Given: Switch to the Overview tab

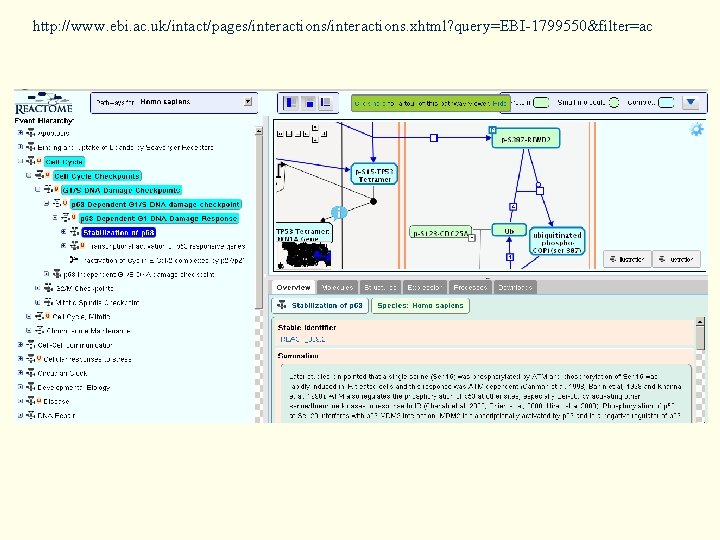Looking at the screenshot, I should pyautogui.click(x=293, y=287).
